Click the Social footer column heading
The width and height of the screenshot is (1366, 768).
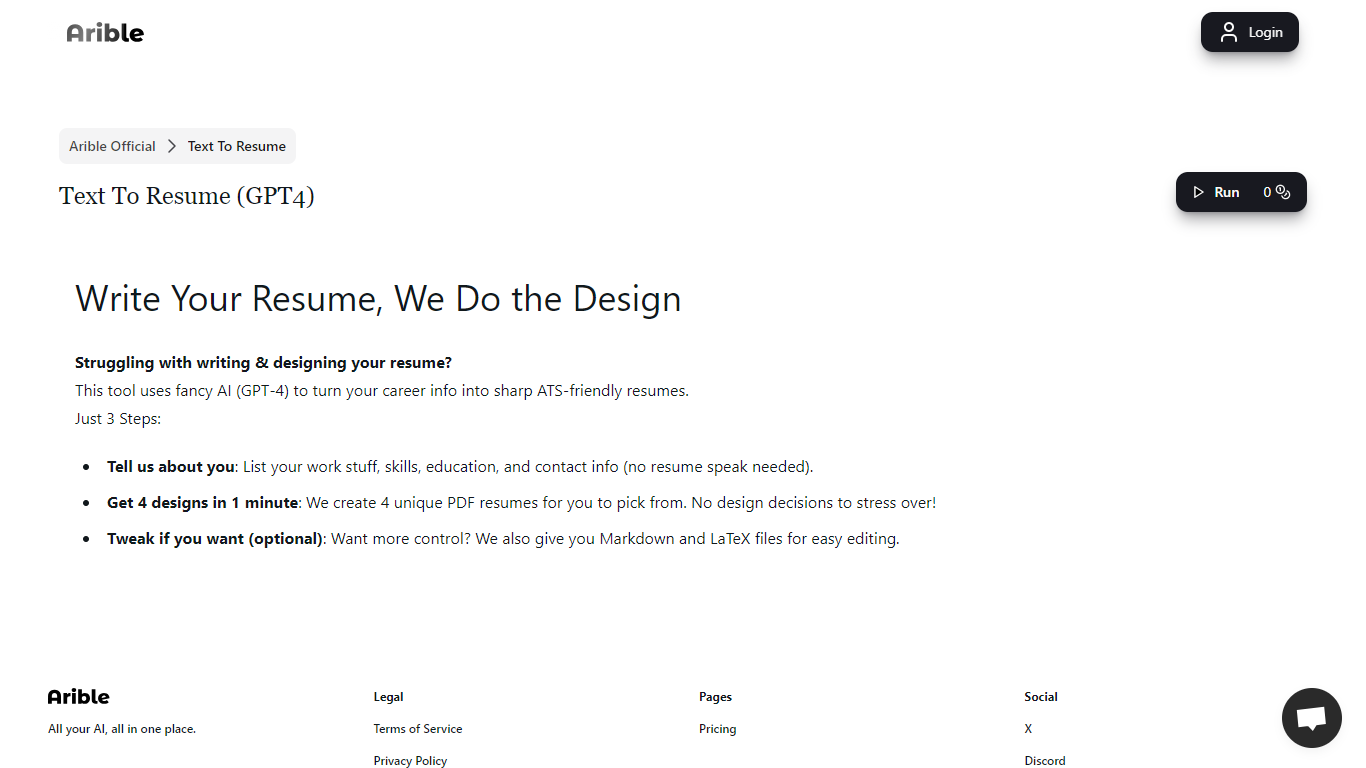pyautogui.click(x=1041, y=697)
